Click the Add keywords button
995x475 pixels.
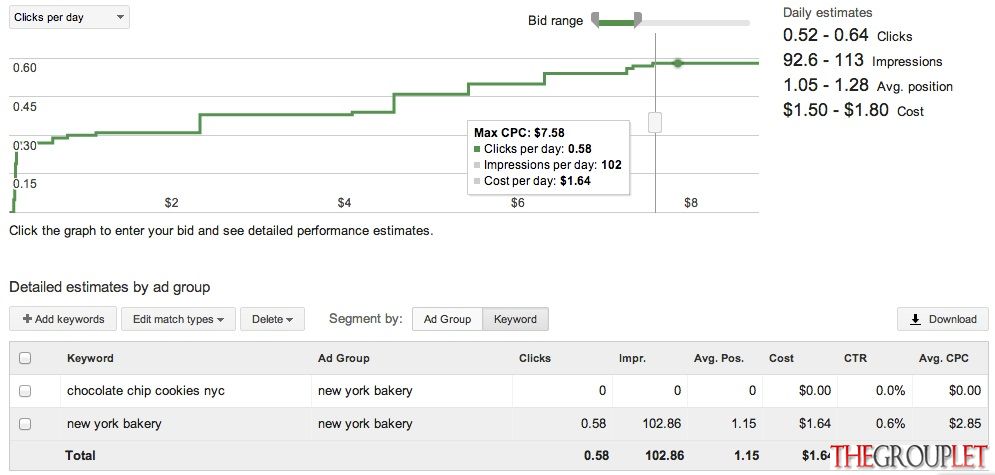[63, 319]
